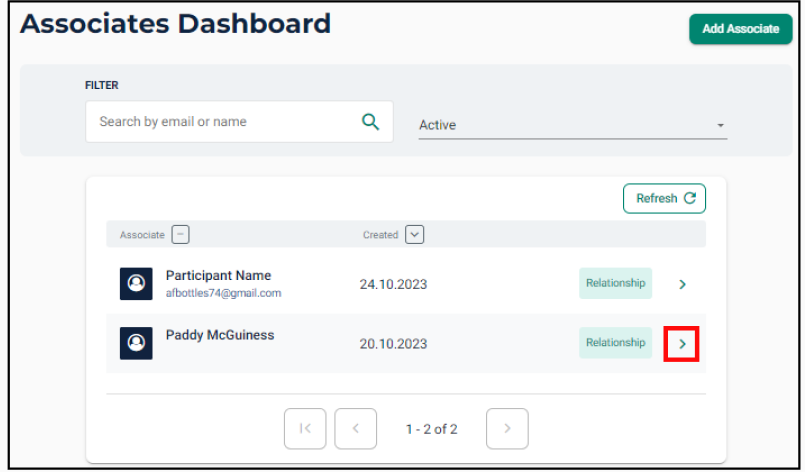The height and width of the screenshot is (472, 805).
Task: Click Paddy McGuiness avatar icon
Action: 136,343
